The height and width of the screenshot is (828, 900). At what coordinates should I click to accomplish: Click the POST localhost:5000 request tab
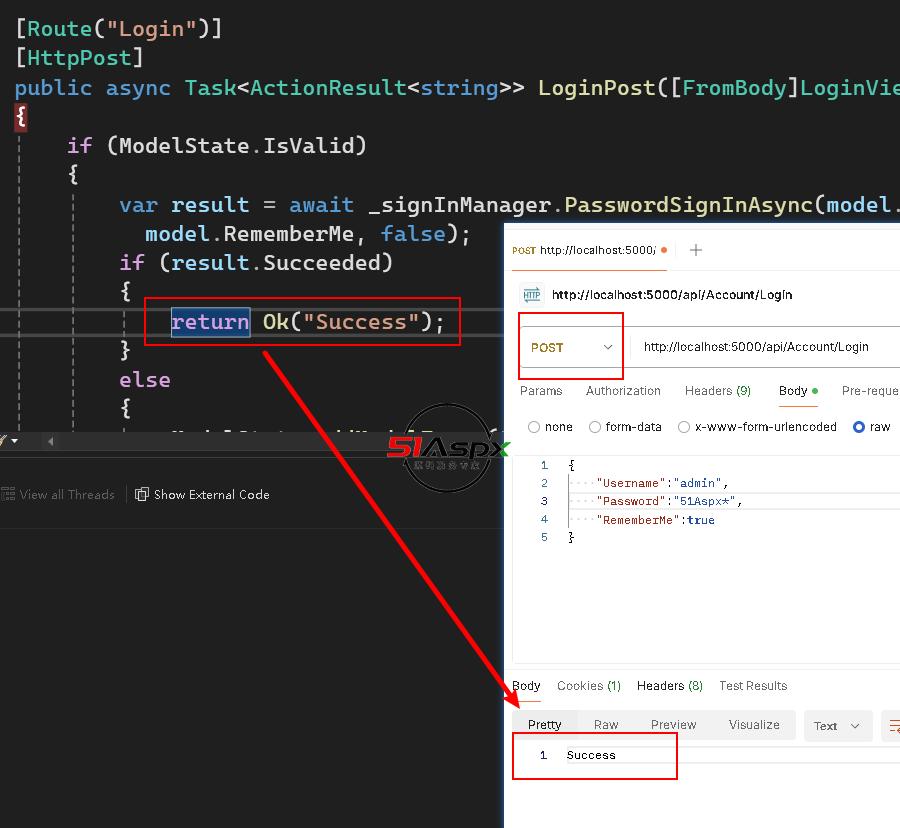(x=589, y=250)
